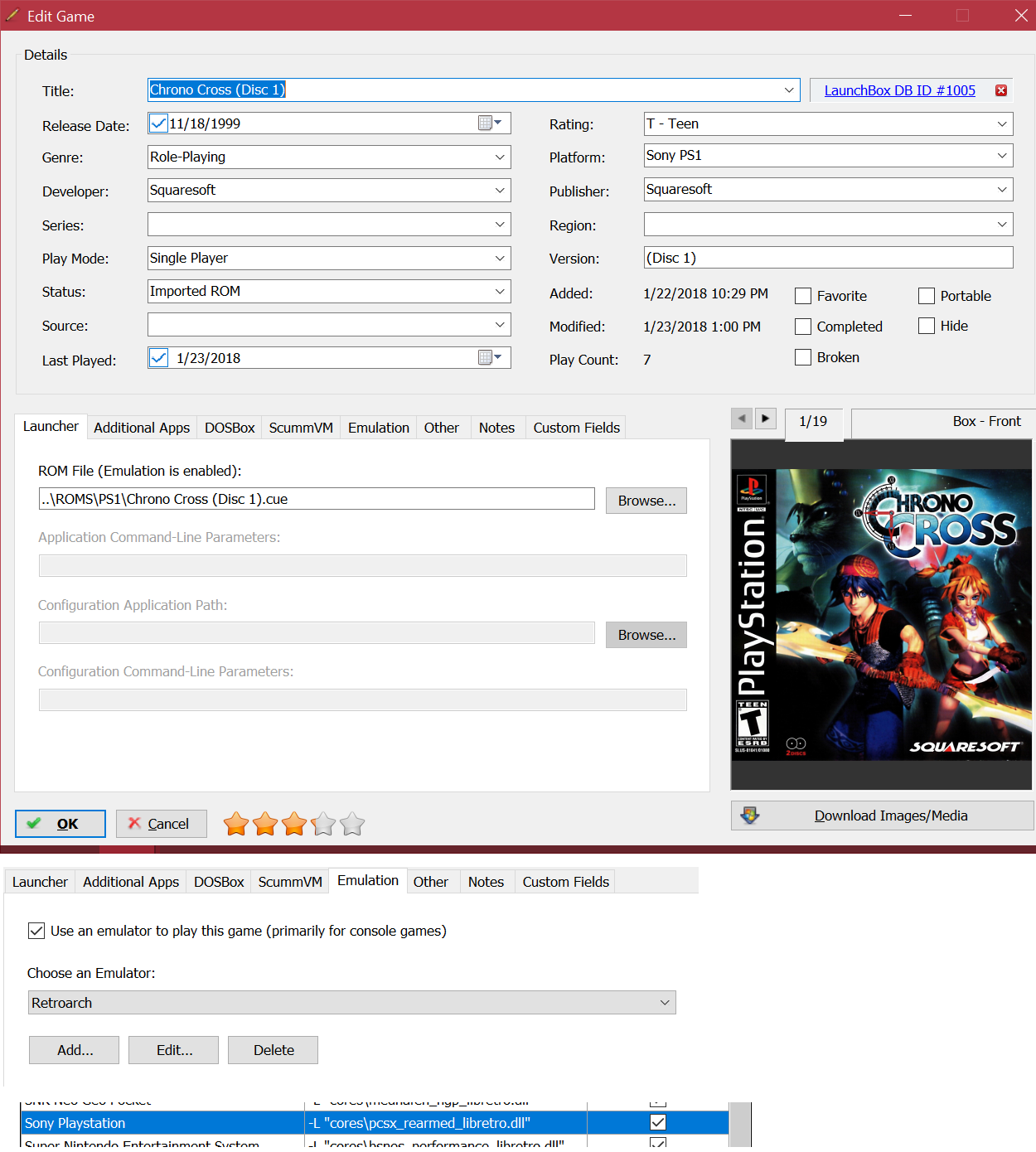
Task: Open the Other tab in upper tab row
Action: (x=442, y=428)
